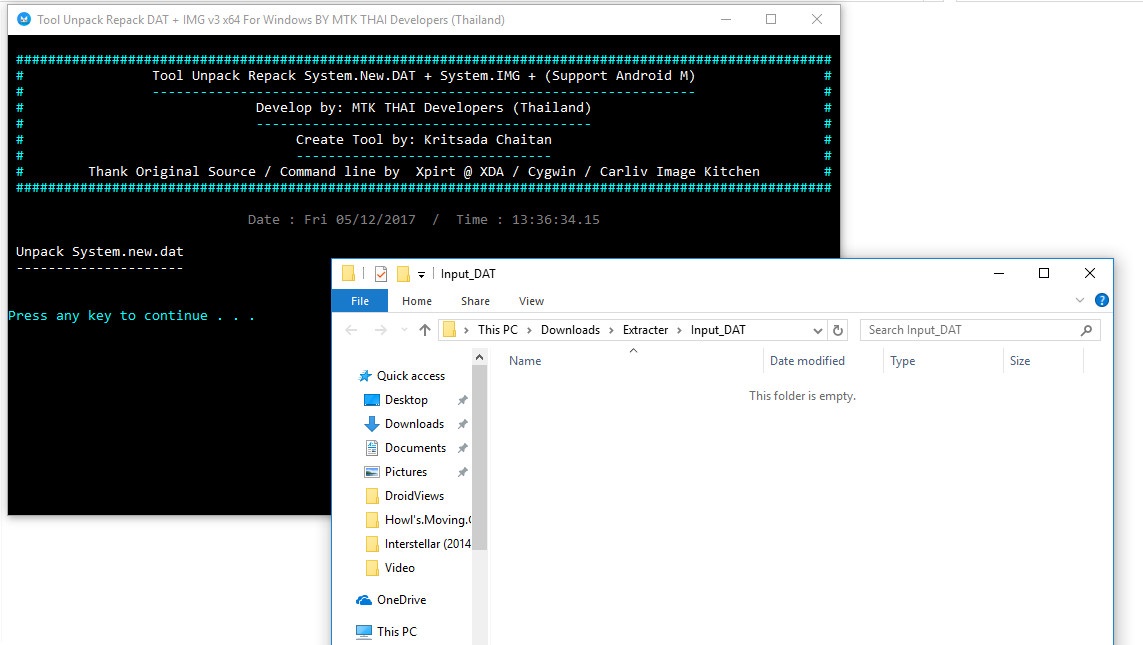Open the DroidViews folder in sidebar
Image resolution: width=1143 pixels, height=645 pixels.
pyautogui.click(x=414, y=496)
